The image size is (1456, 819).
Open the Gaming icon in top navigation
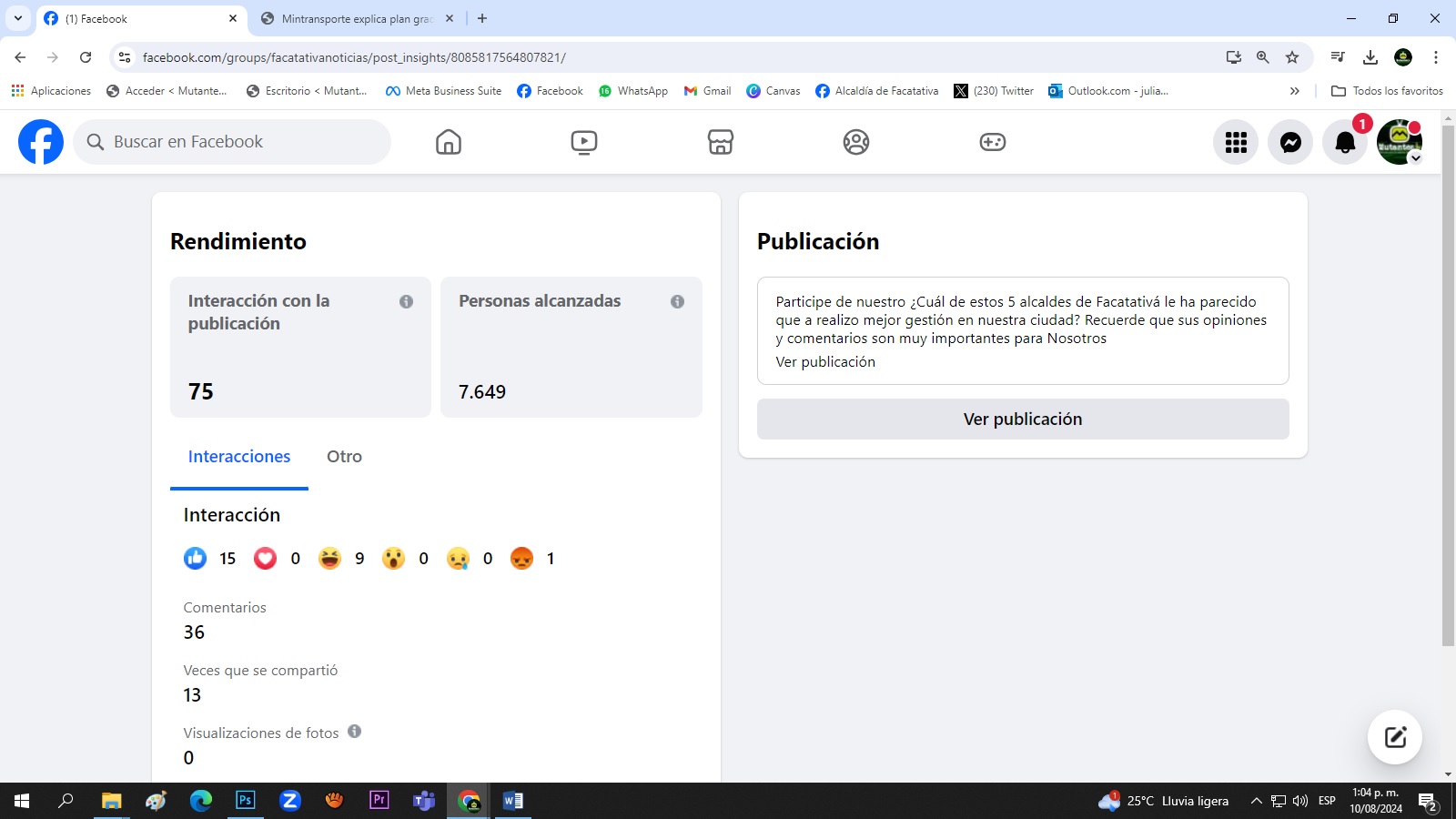(992, 142)
